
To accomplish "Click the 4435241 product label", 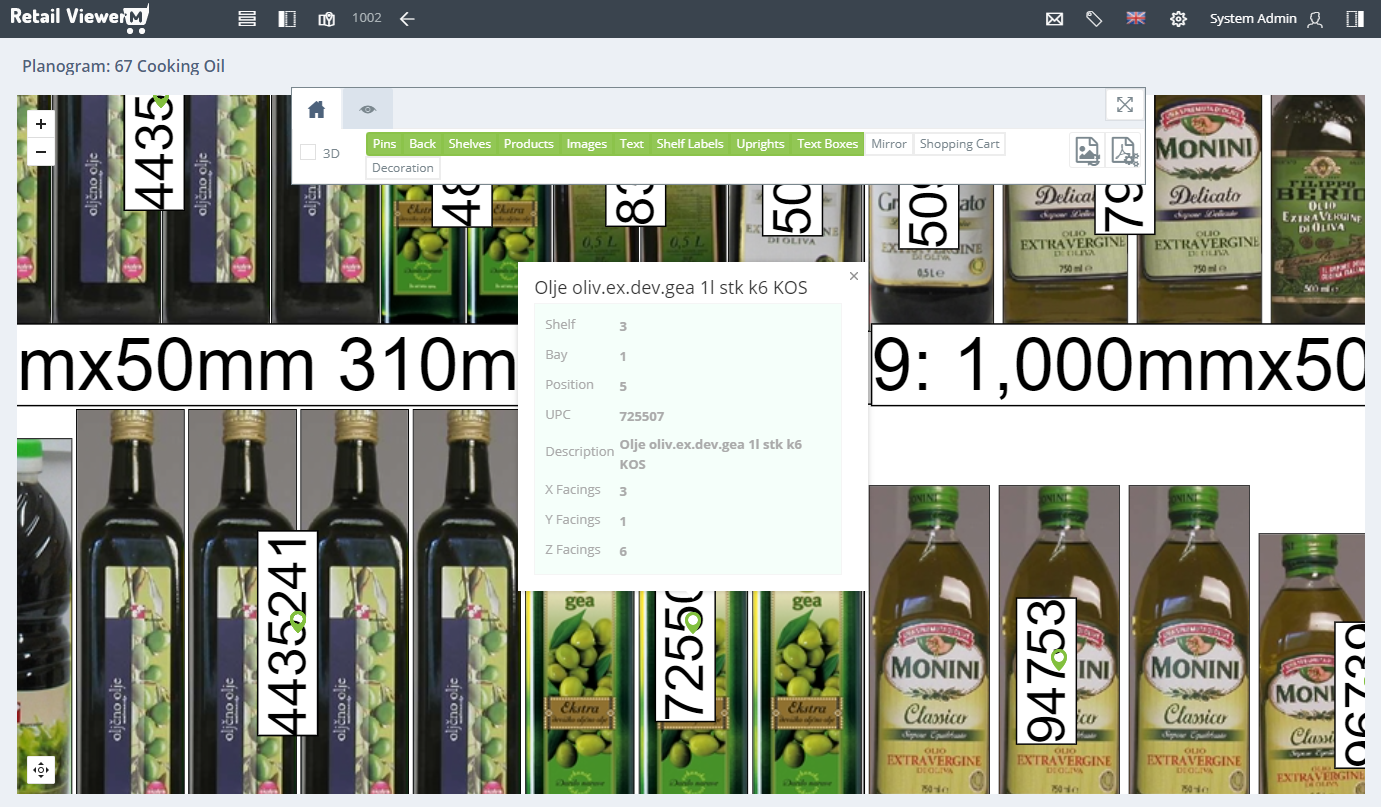I will point(288,633).
